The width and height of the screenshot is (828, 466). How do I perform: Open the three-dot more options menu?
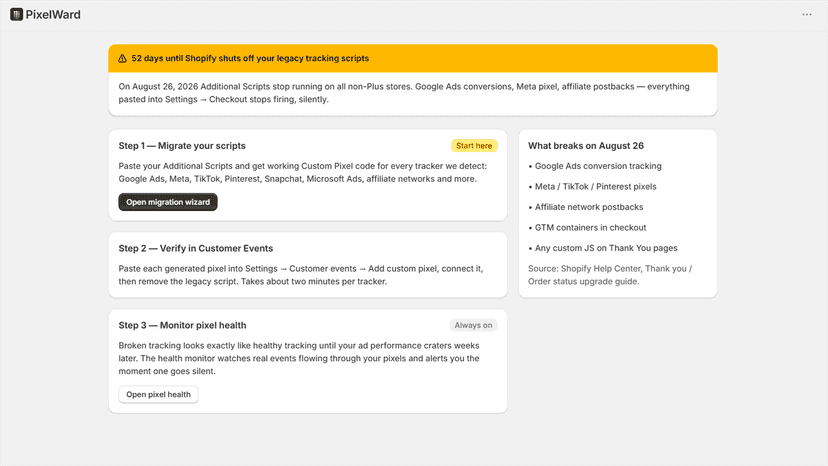pos(806,14)
